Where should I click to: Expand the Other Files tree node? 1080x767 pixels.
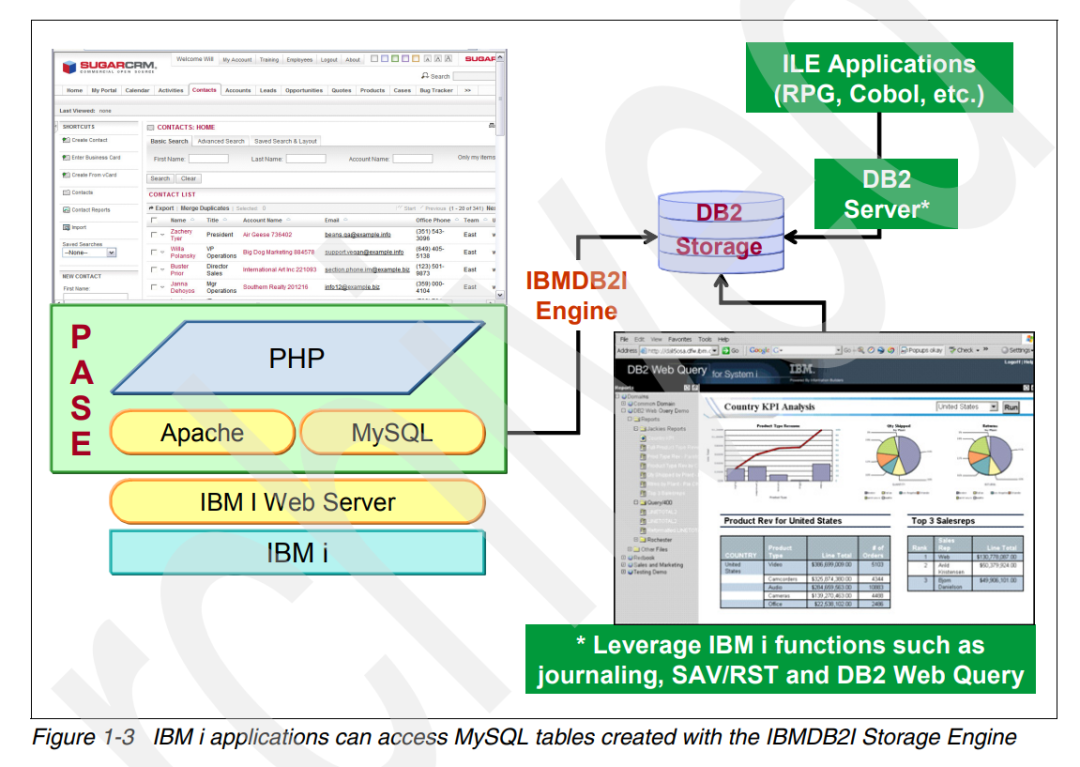[630, 549]
